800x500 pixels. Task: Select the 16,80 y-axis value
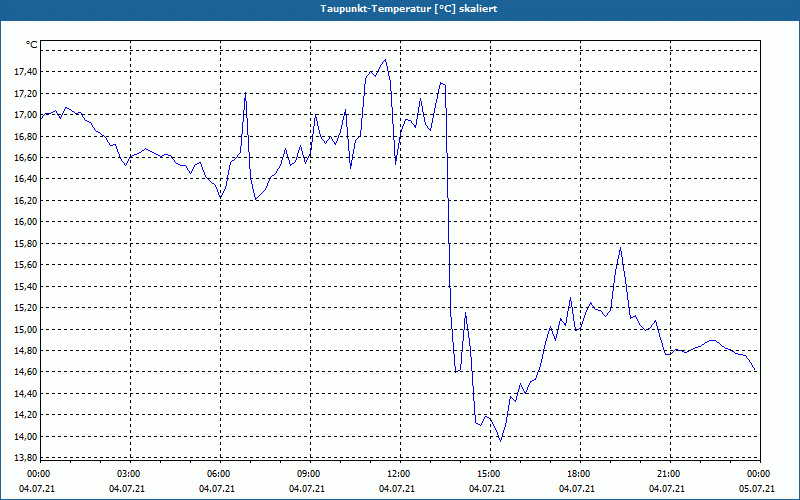(x=26, y=136)
